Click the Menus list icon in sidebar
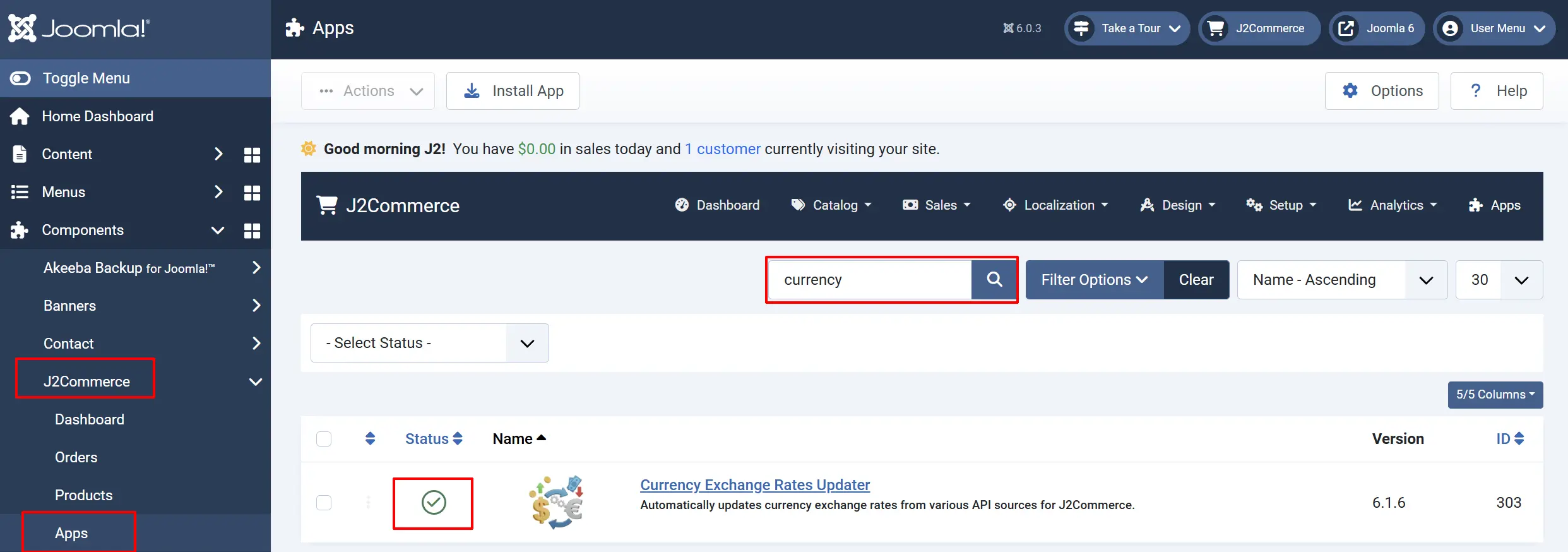 20,192
